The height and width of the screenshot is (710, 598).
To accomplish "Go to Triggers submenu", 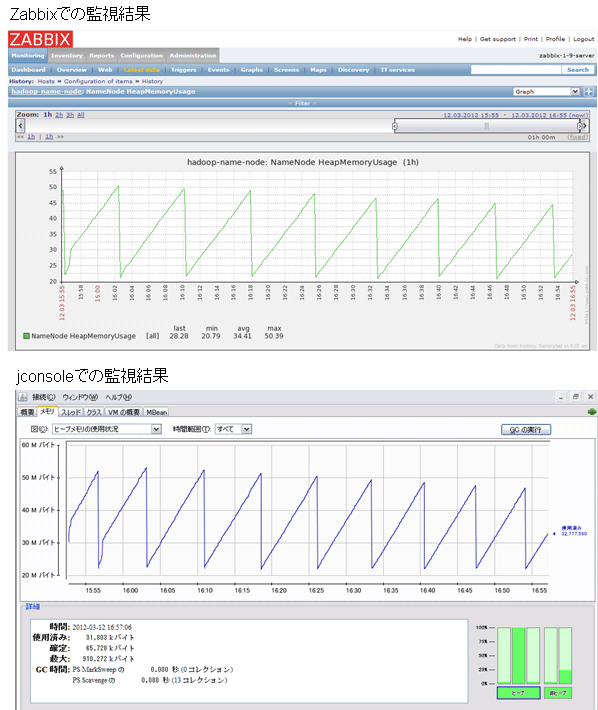I will point(184,70).
